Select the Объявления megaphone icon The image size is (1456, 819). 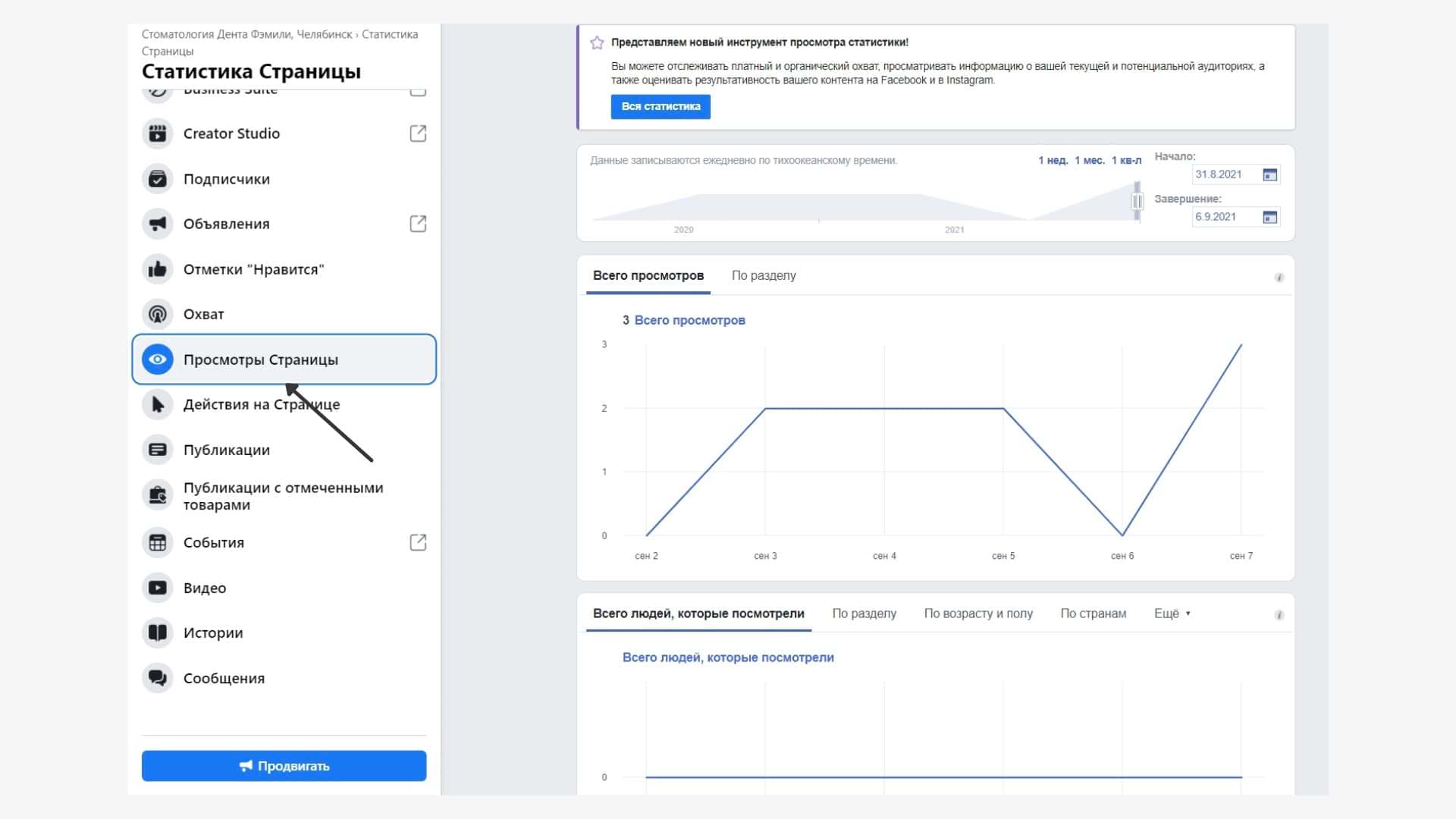pyautogui.click(x=158, y=224)
